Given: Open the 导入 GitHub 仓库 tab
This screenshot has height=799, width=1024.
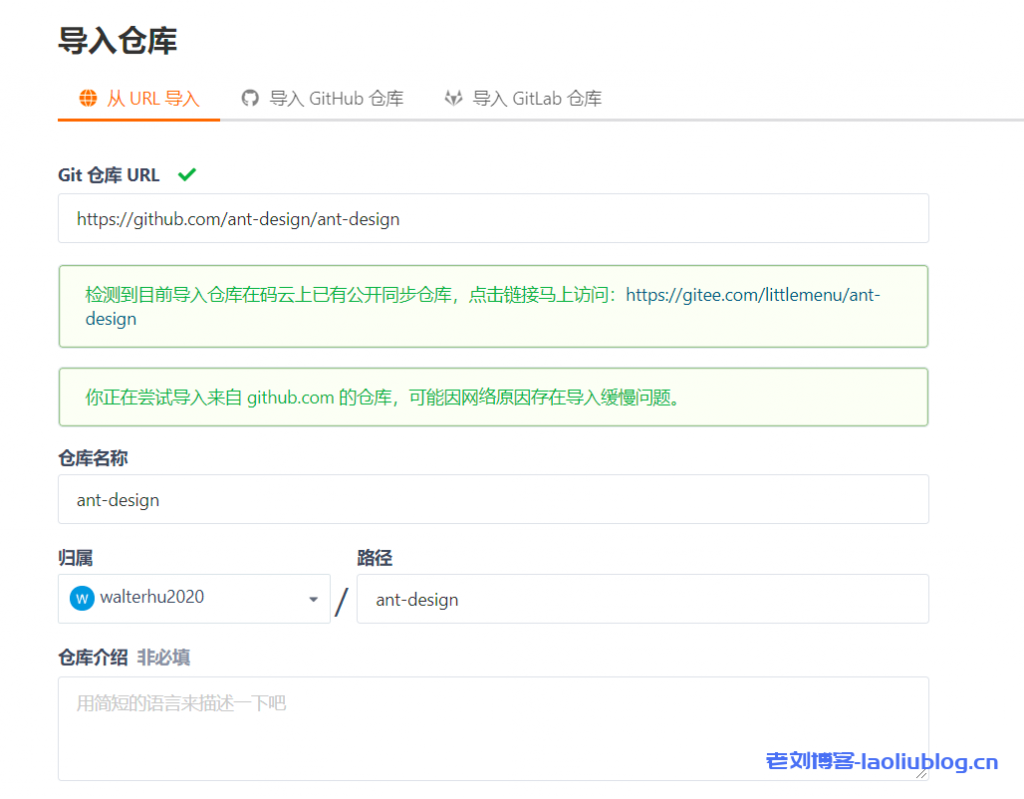Looking at the screenshot, I should point(336,99).
